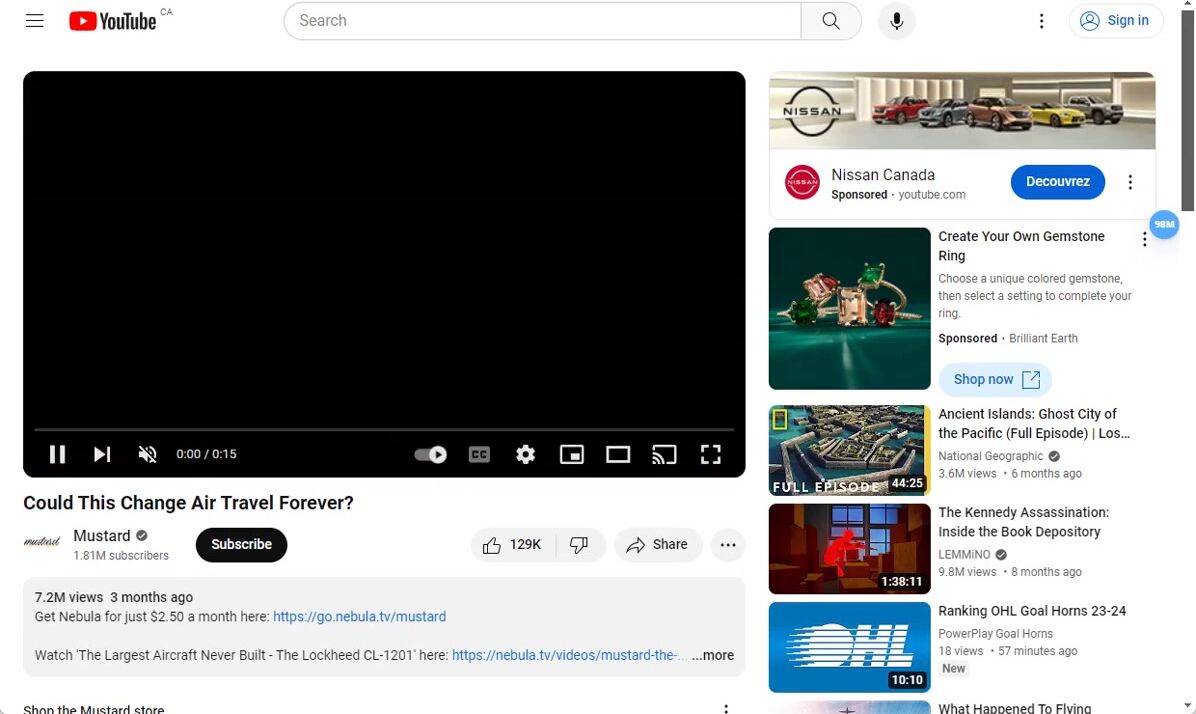Screen dimensions: 1196x714
Task: Open Mustard store shelf options menu
Action: 726,709
